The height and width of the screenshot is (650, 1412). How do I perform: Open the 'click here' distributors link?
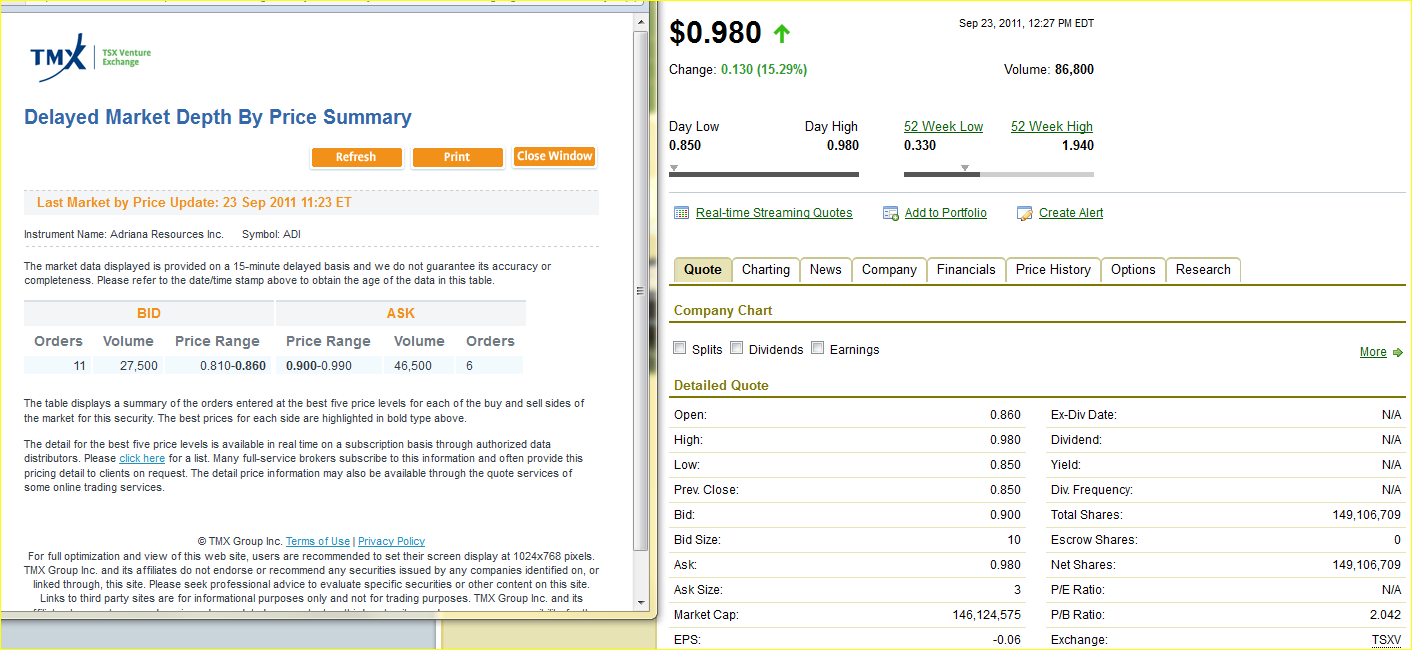click(x=142, y=458)
